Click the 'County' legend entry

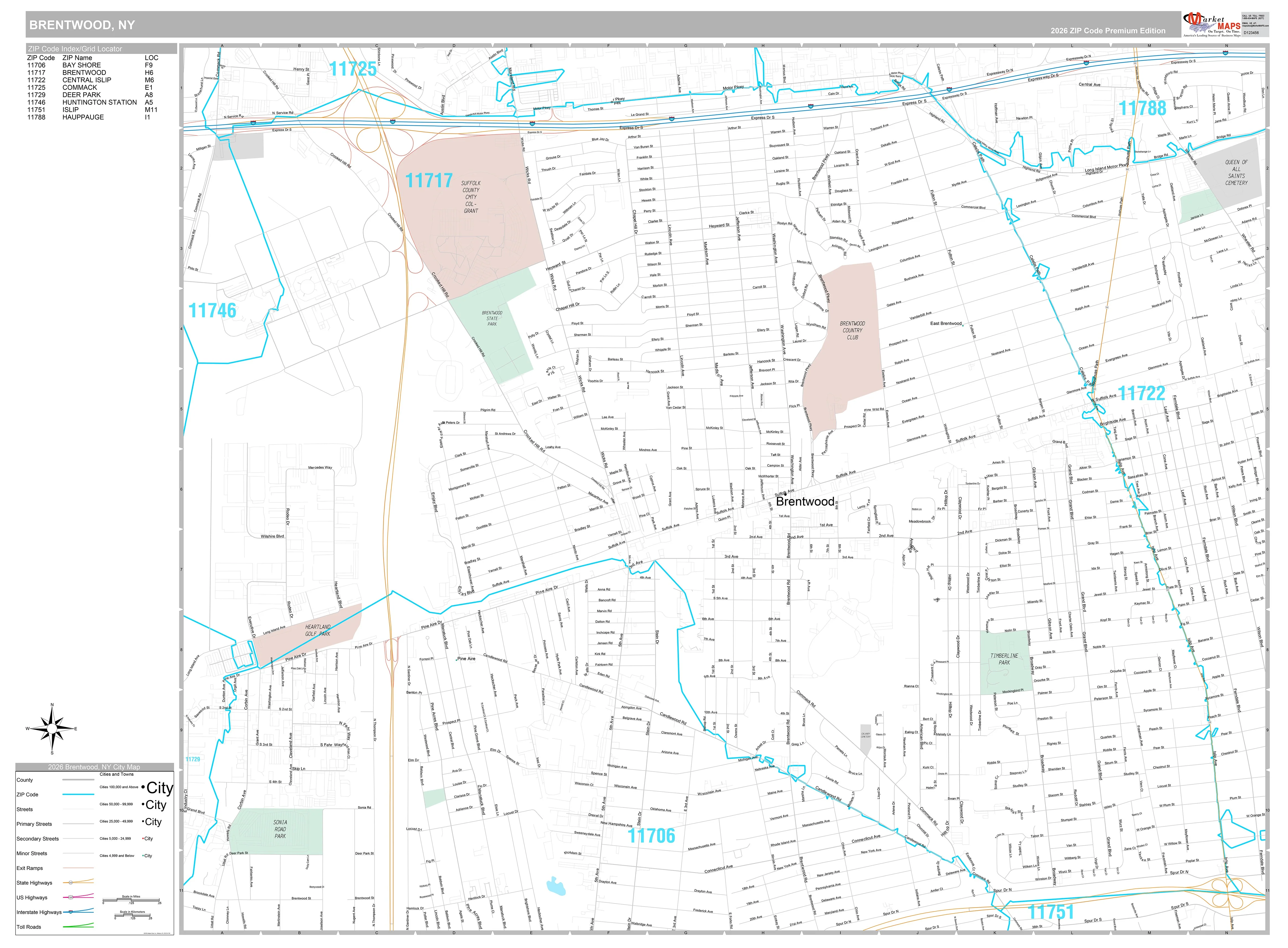coord(25,780)
